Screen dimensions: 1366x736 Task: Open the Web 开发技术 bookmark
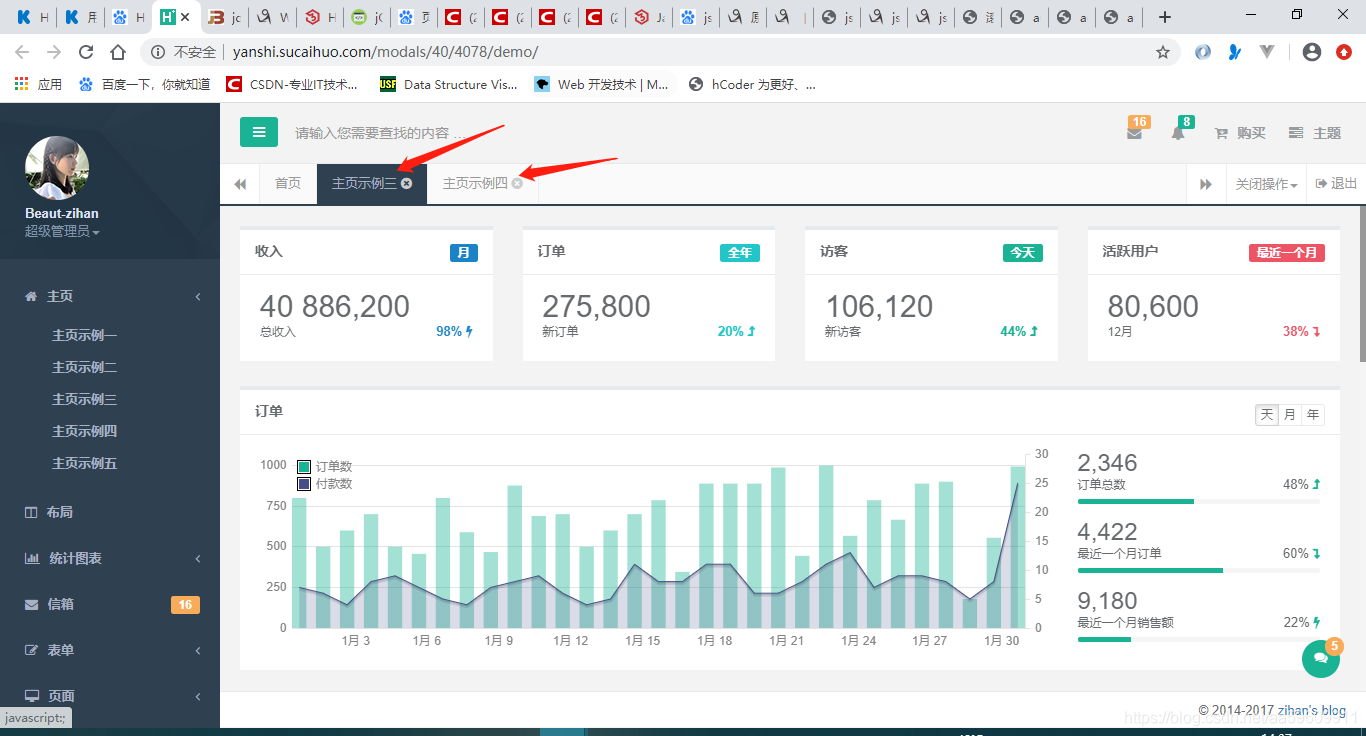tap(602, 84)
